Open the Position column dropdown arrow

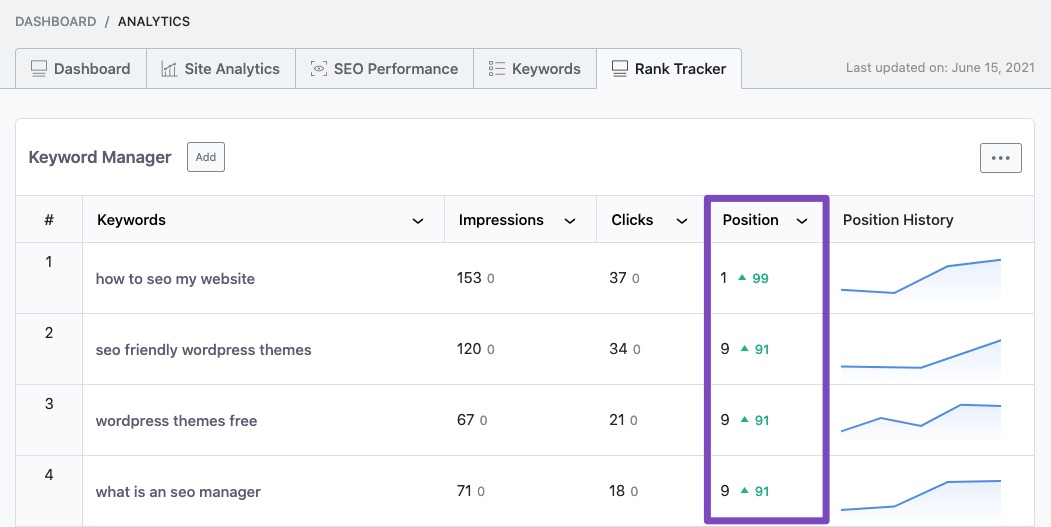801,221
